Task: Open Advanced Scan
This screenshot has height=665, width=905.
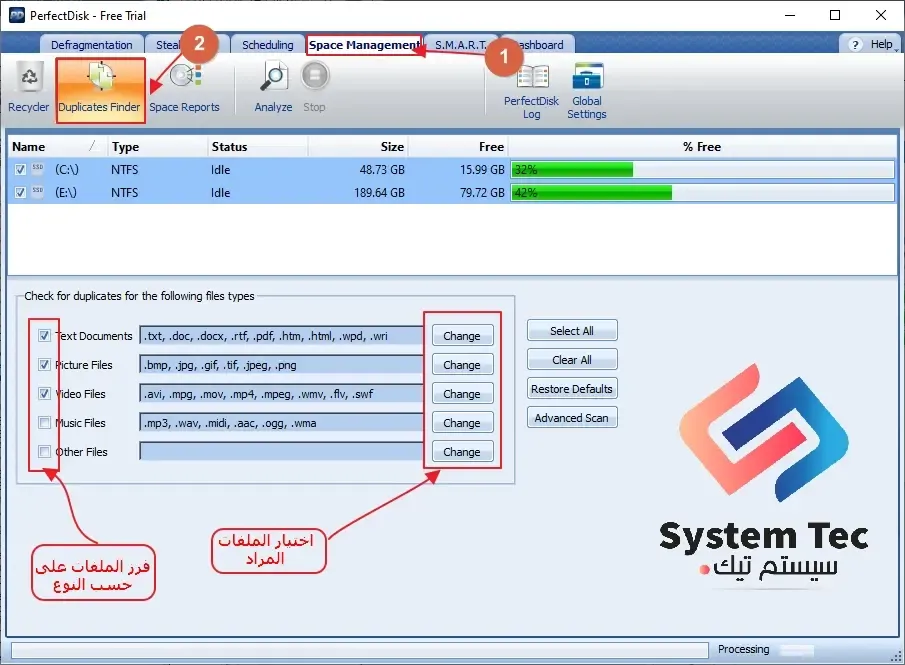Action: pyautogui.click(x=572, y=417)
